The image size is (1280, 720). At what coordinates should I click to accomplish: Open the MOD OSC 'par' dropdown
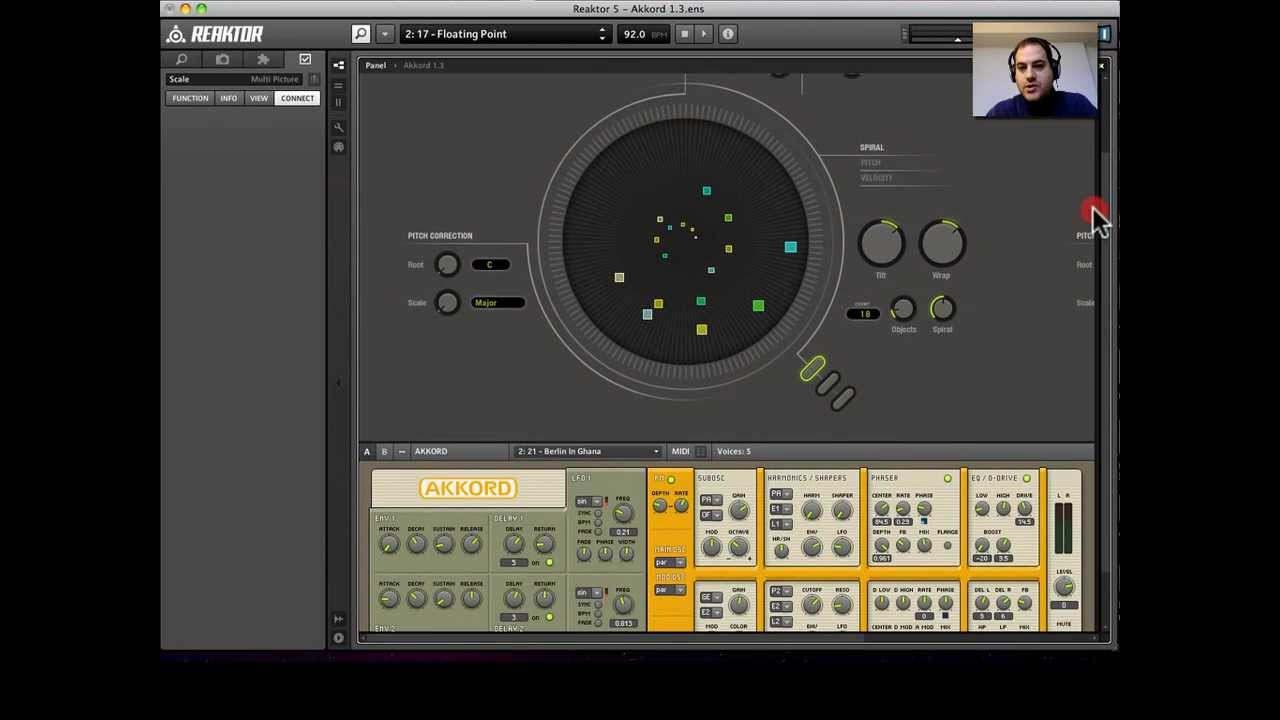[x=669, y=590]
